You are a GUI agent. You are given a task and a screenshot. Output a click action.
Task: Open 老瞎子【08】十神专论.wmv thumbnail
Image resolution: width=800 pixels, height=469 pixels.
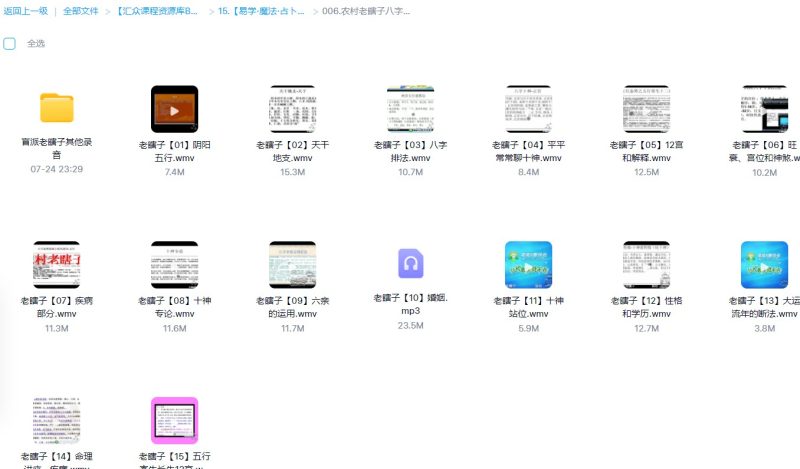tap(174, 264)
